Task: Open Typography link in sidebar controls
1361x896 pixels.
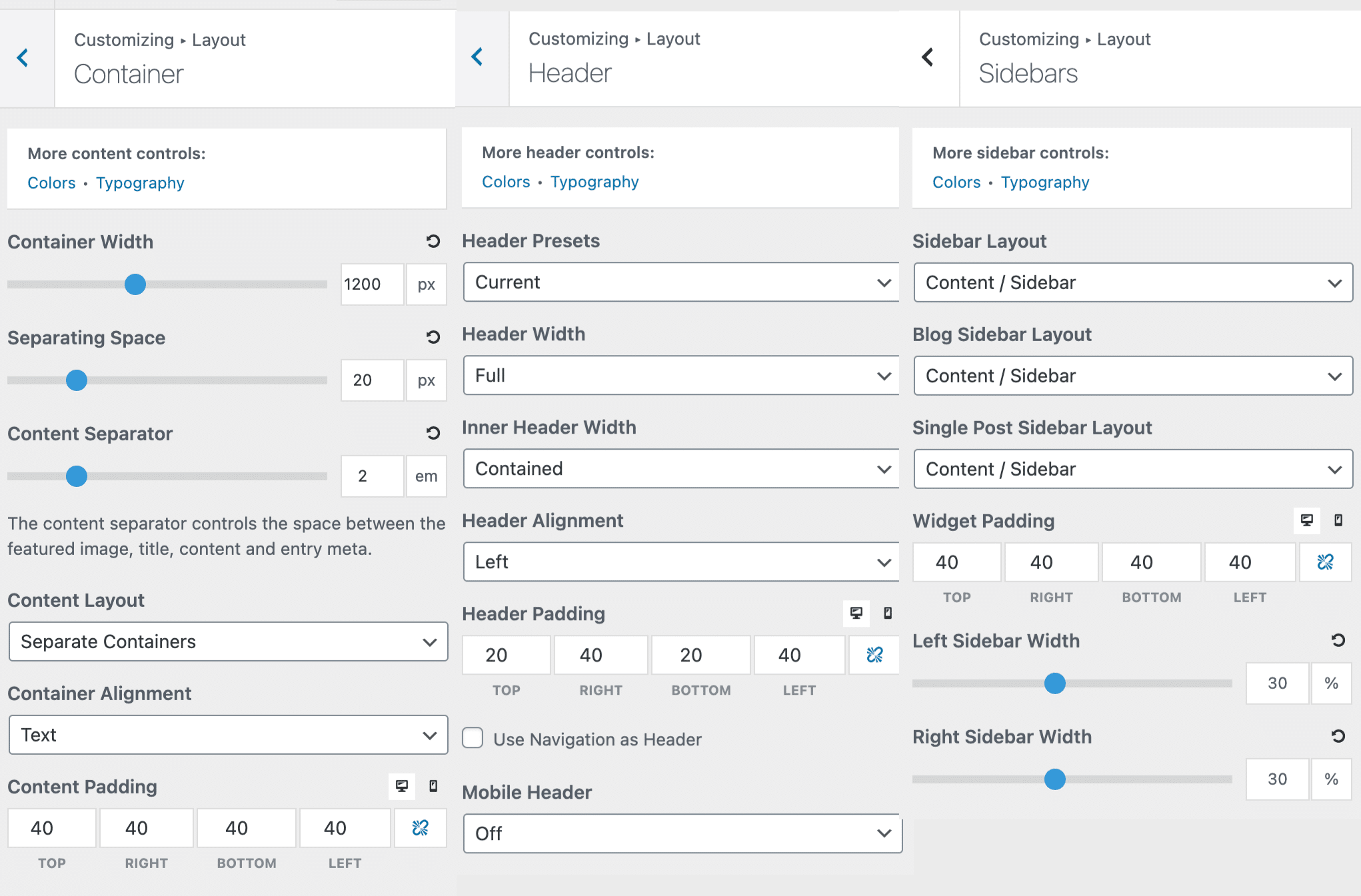Action: pos(1044,183)
